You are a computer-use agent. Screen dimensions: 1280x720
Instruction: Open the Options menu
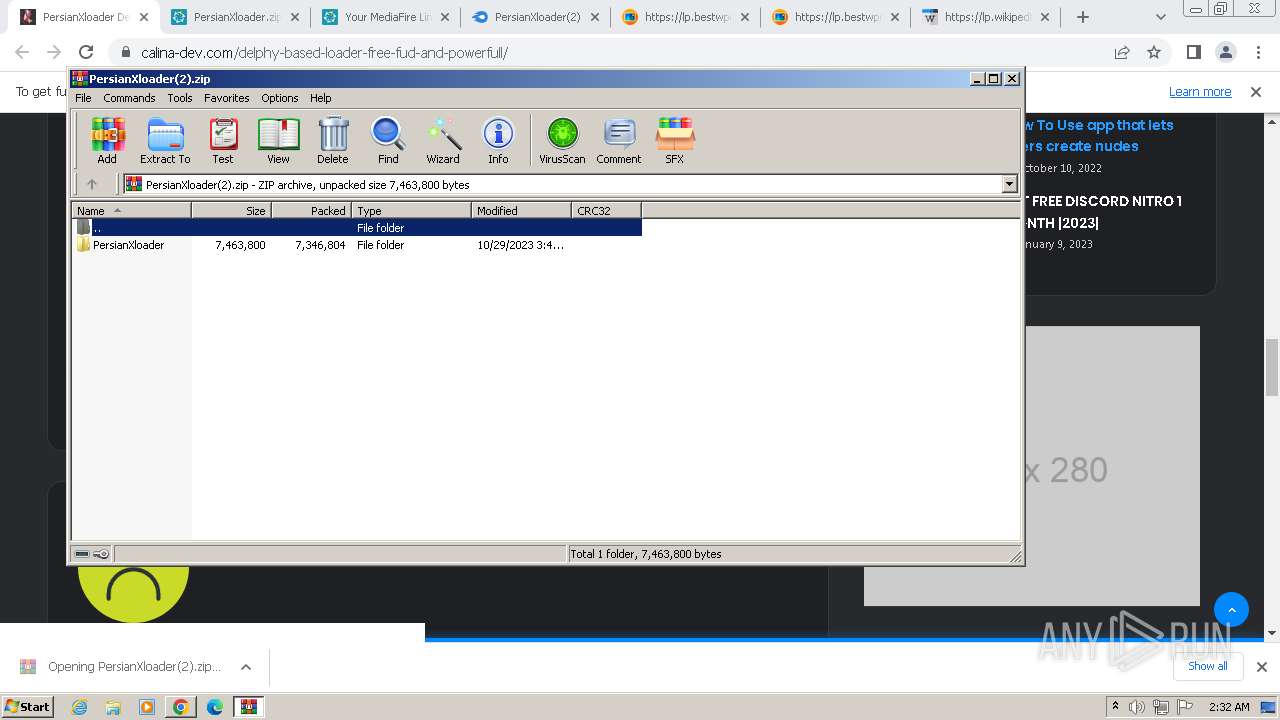[x=280, y=98]
